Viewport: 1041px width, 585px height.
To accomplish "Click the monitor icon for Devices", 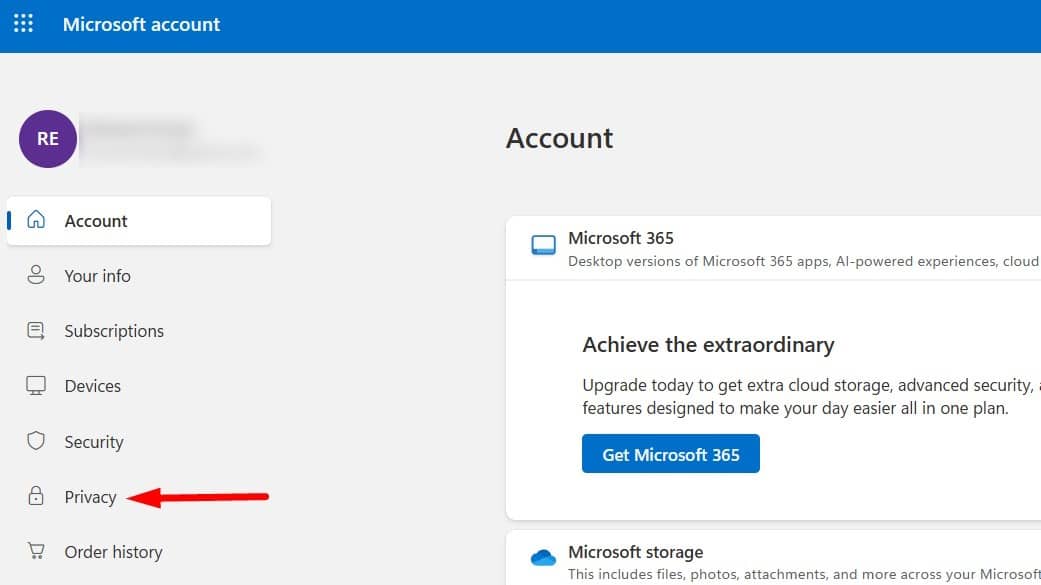I will (x=36, y=385).
